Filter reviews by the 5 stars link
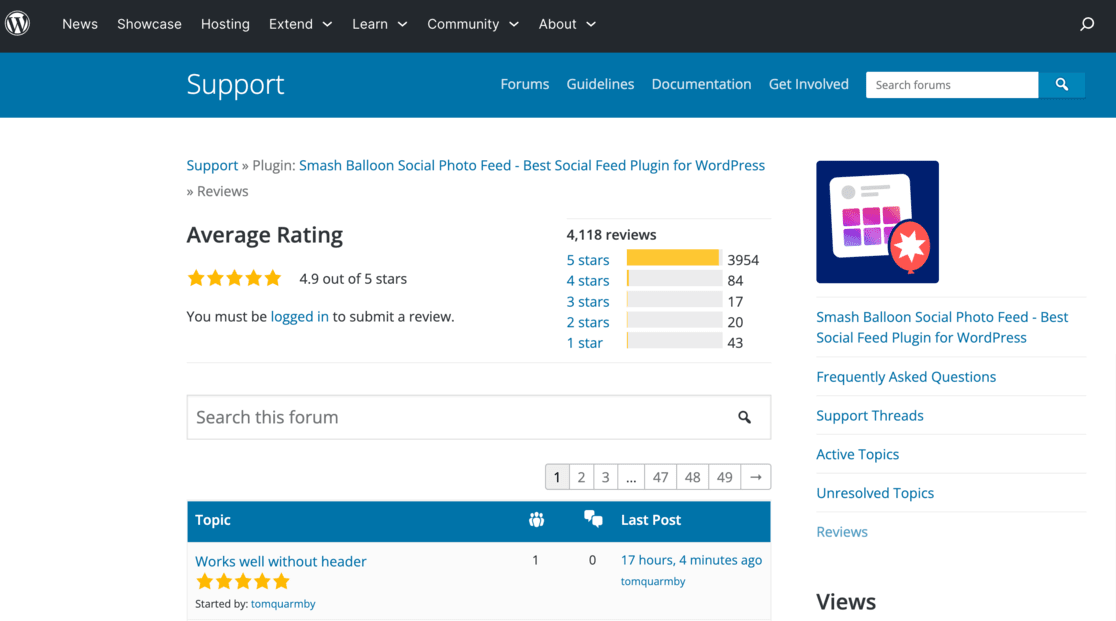 587,260
